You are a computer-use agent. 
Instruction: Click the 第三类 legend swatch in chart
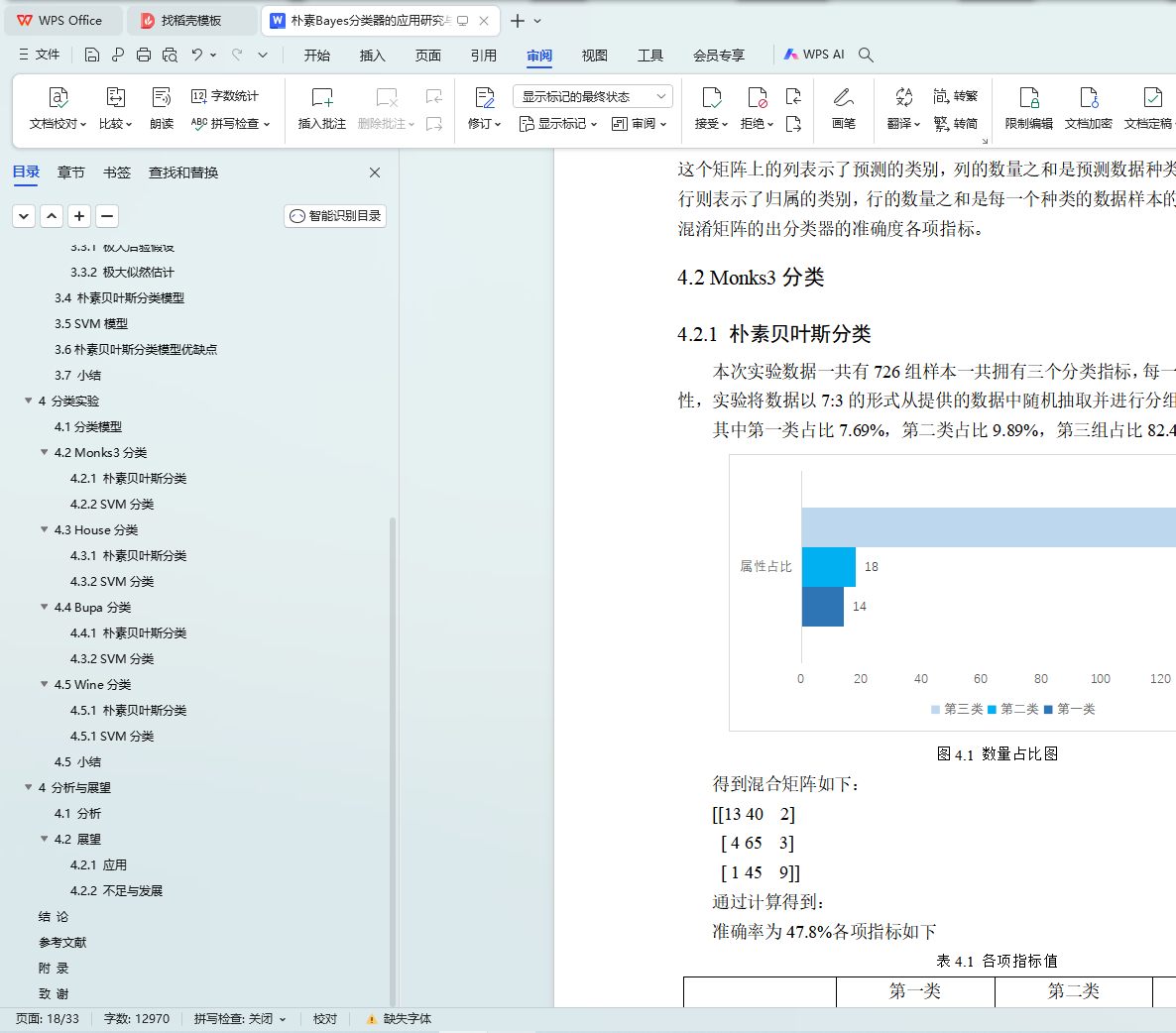935,709
